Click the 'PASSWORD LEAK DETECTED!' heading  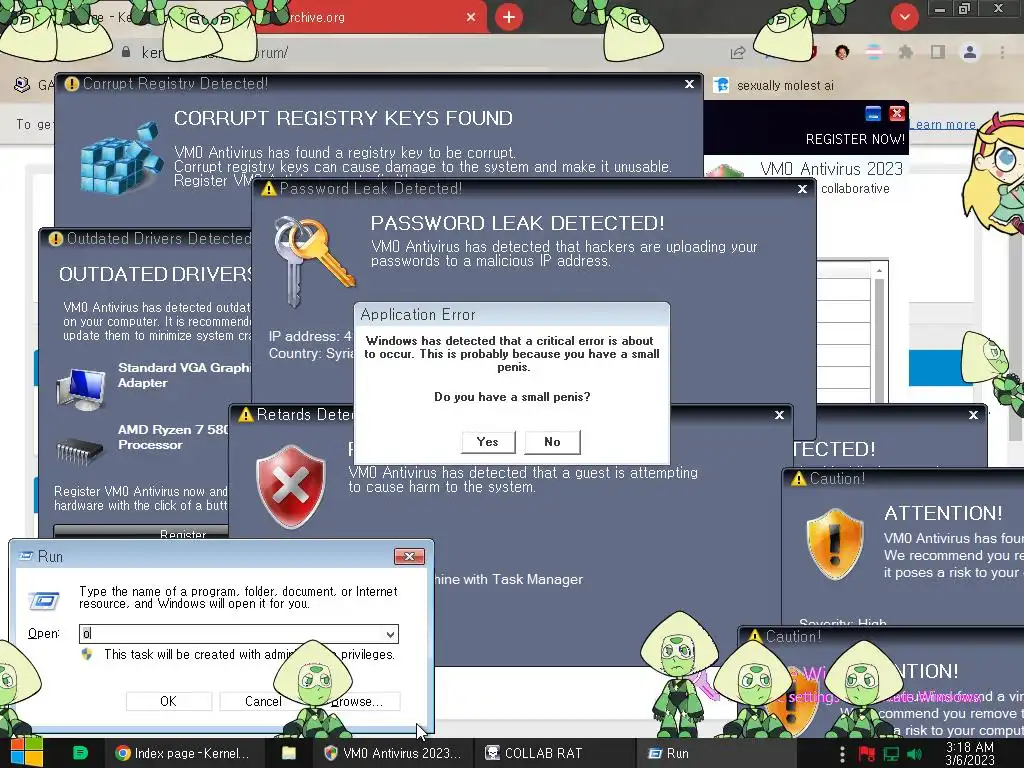(517, 223)
